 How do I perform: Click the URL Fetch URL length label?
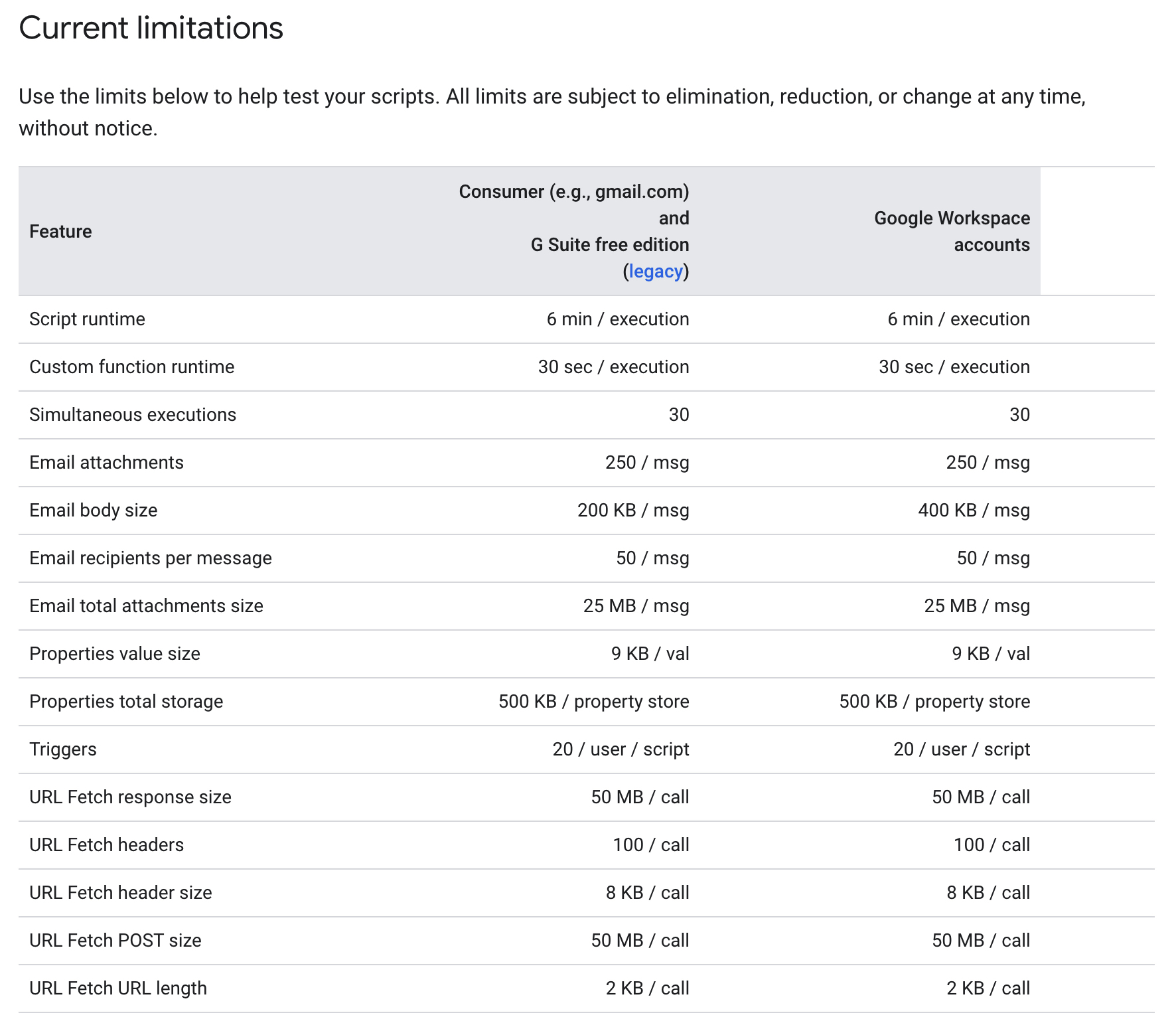click(x=118, y=989)
